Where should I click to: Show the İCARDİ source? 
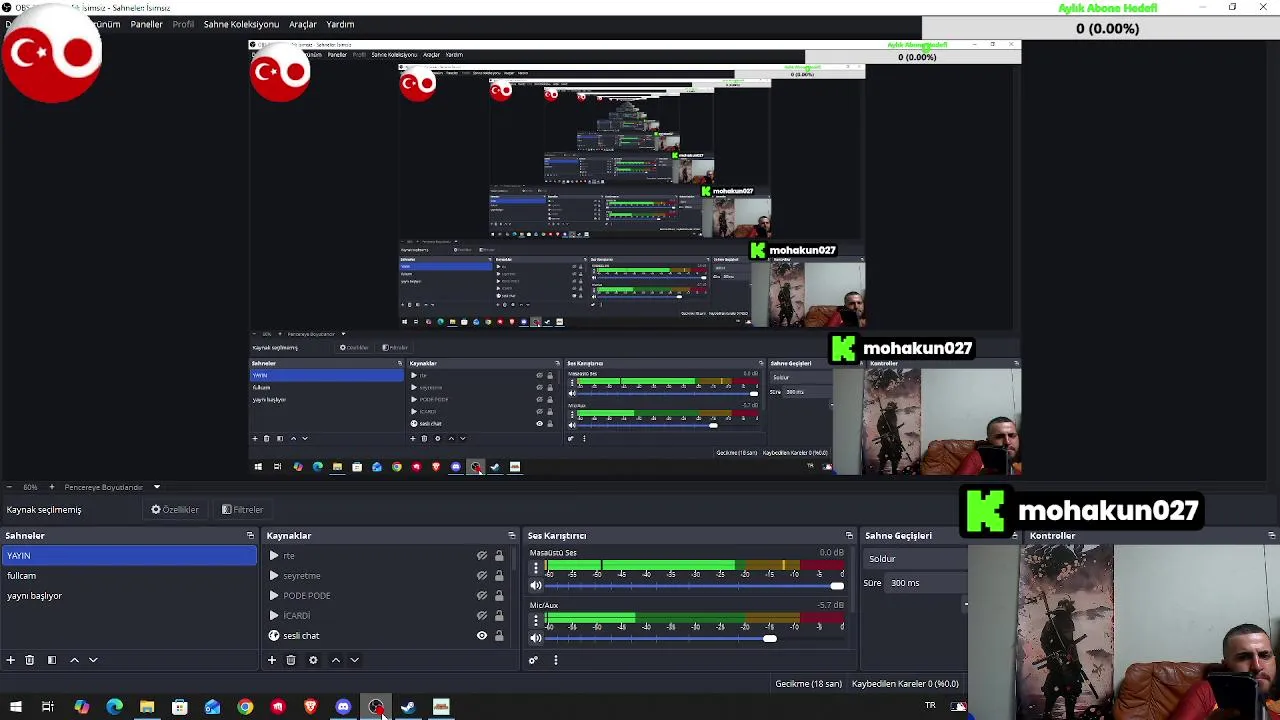coord(482,616)
